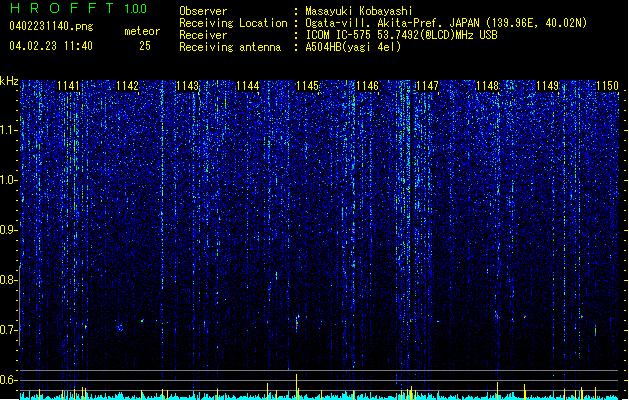Viewport: 629px width, 400px height.
Task: Click time marker 1142
Action: click(x=128, y=86)
